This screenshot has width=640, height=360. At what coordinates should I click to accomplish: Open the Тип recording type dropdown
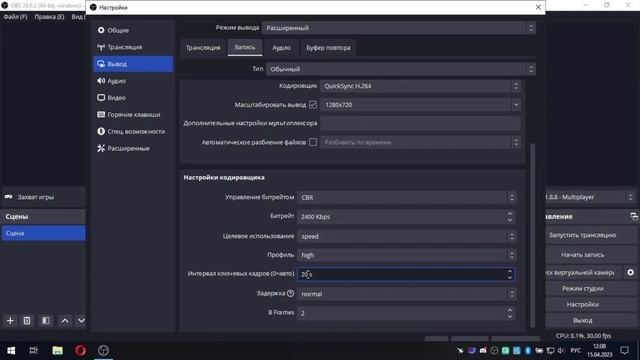tap(400, 69)
